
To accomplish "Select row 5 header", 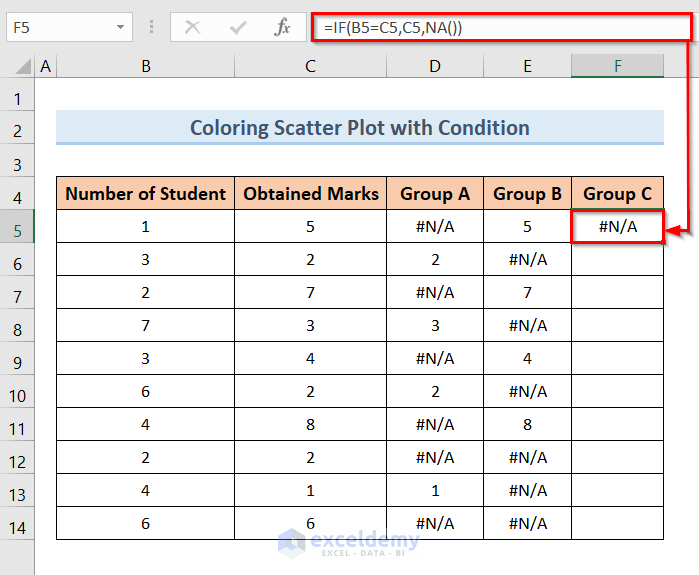I will coord(17,227).
